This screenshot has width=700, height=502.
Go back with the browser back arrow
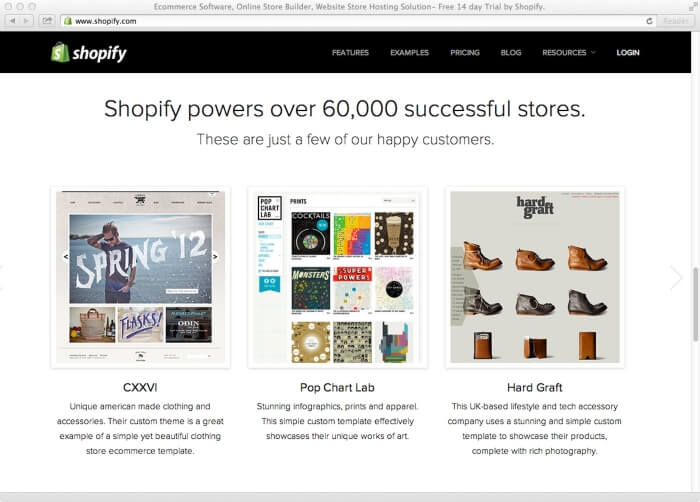point(12,21)
